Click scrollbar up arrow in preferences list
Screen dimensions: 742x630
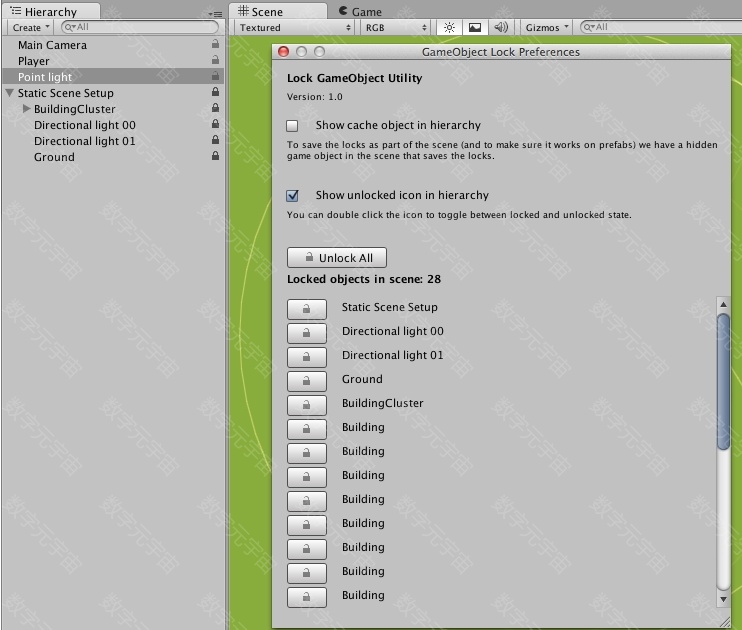tap(723, 304)
